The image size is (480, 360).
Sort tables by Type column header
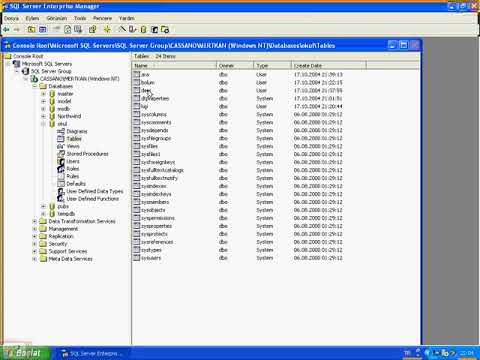pos(273,66)
